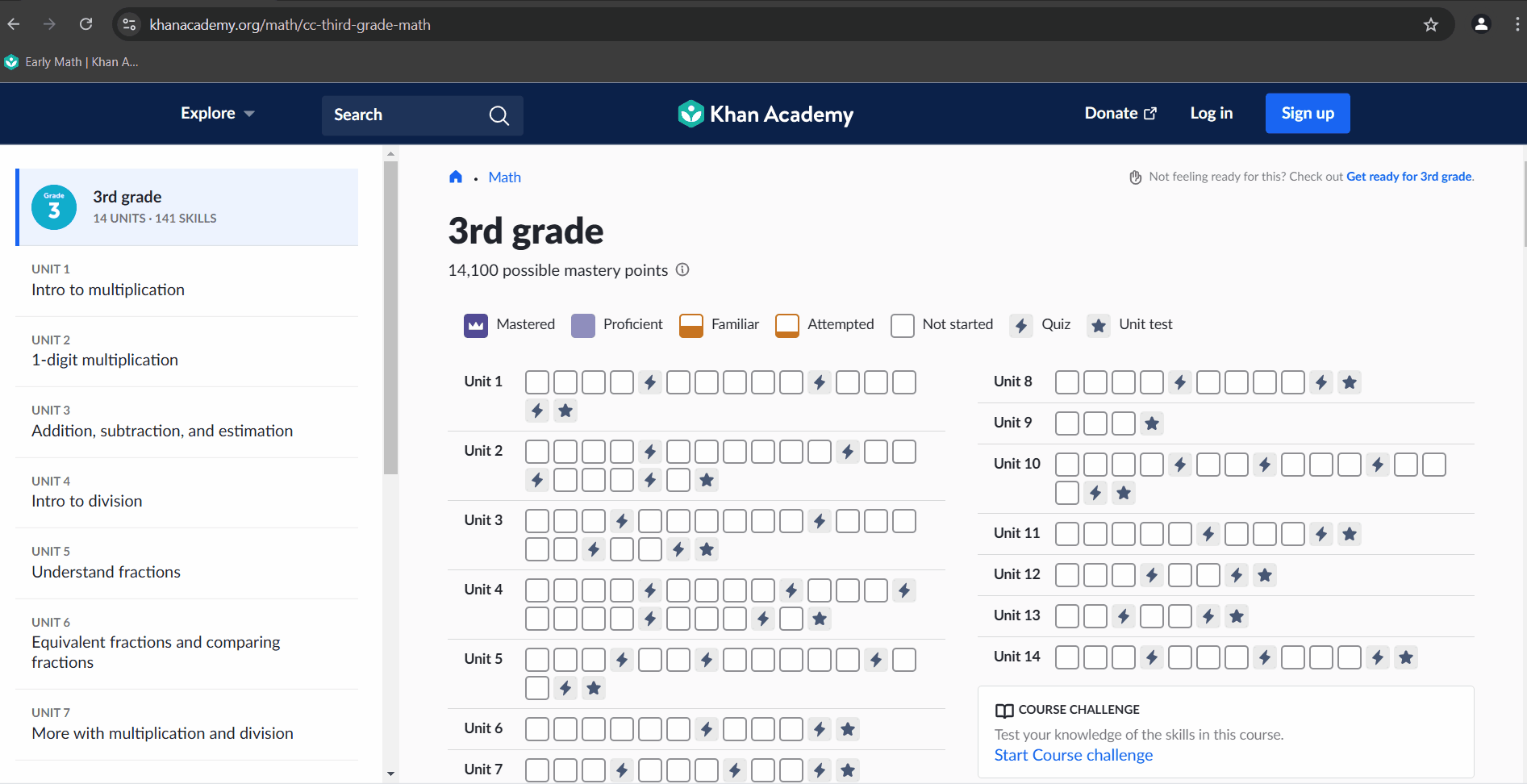The width and height of the screenshot is (1527, 784).
Task: Open Unit 11 unit test star icon
Action: pos(1350,534)
